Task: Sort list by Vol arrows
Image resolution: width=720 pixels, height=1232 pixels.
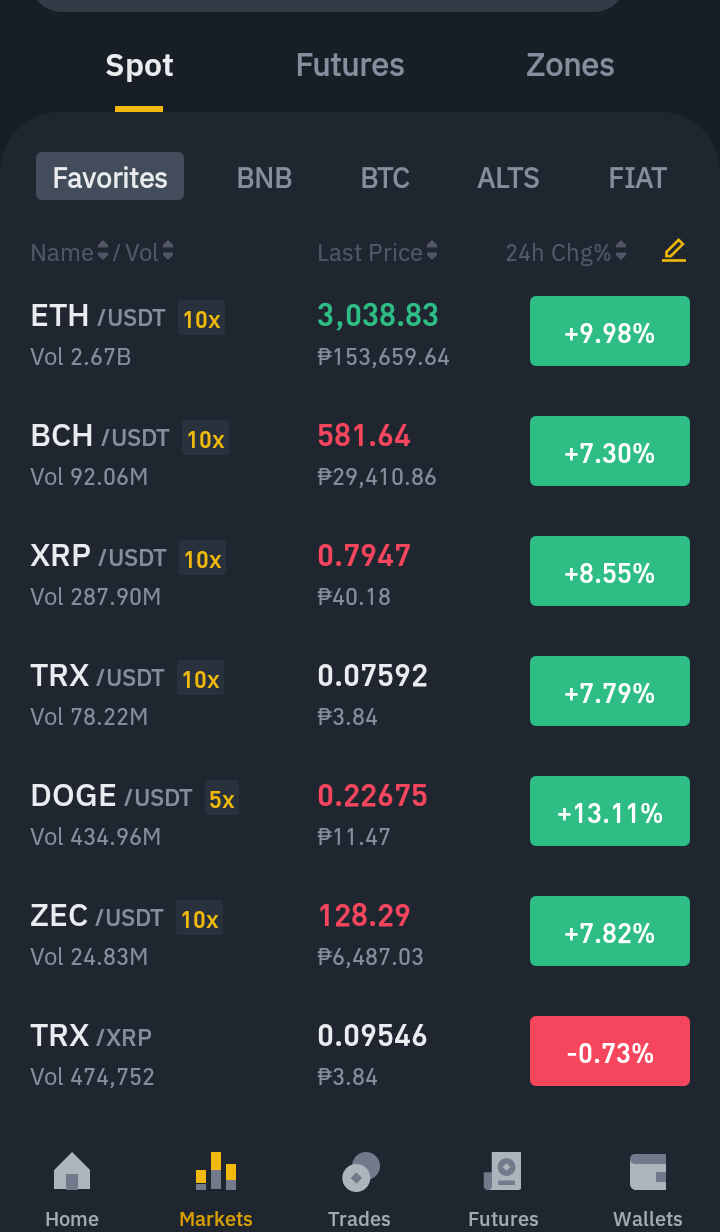Action: [x=168, y=252]
